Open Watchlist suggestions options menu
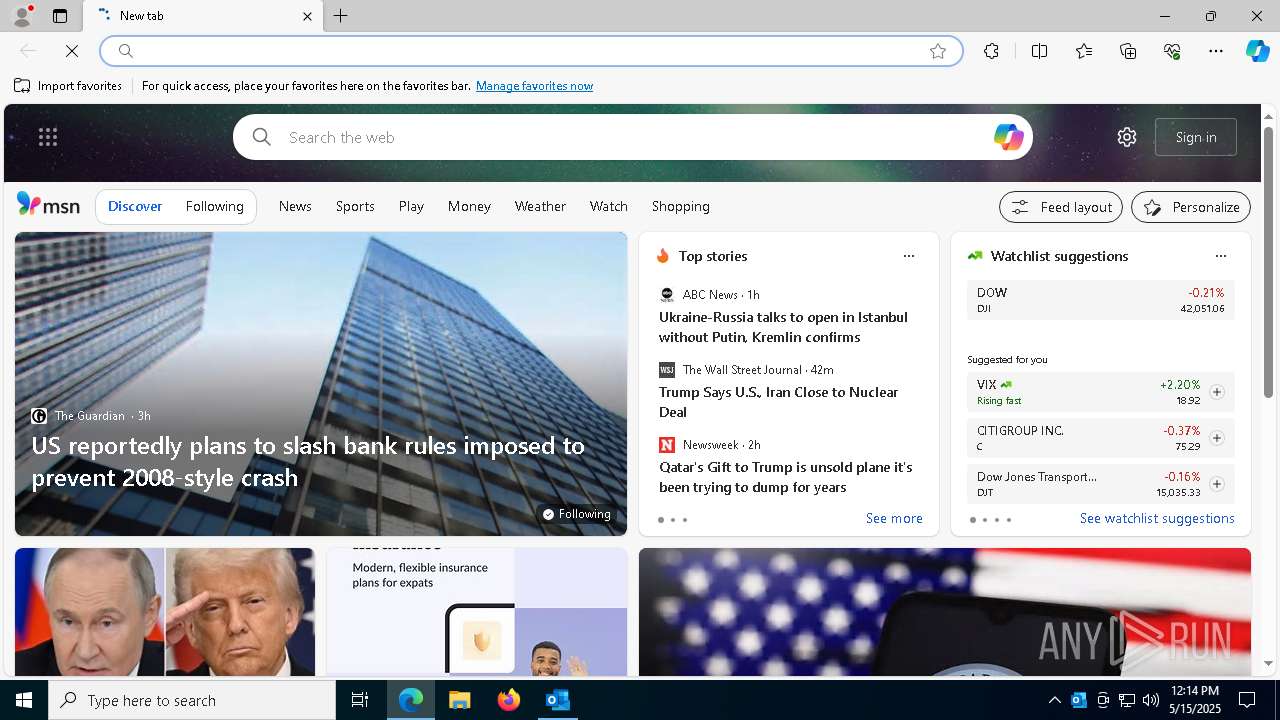1280x720 pixels. point(1221,256)
